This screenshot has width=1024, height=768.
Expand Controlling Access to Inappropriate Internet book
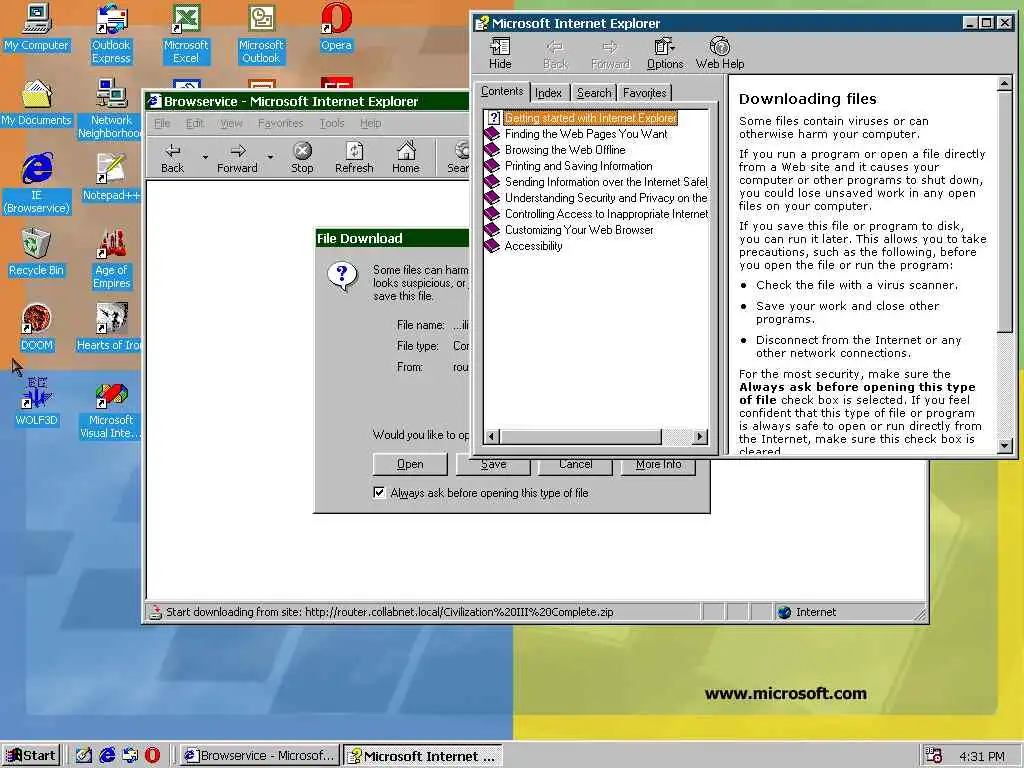coord(492,214)
